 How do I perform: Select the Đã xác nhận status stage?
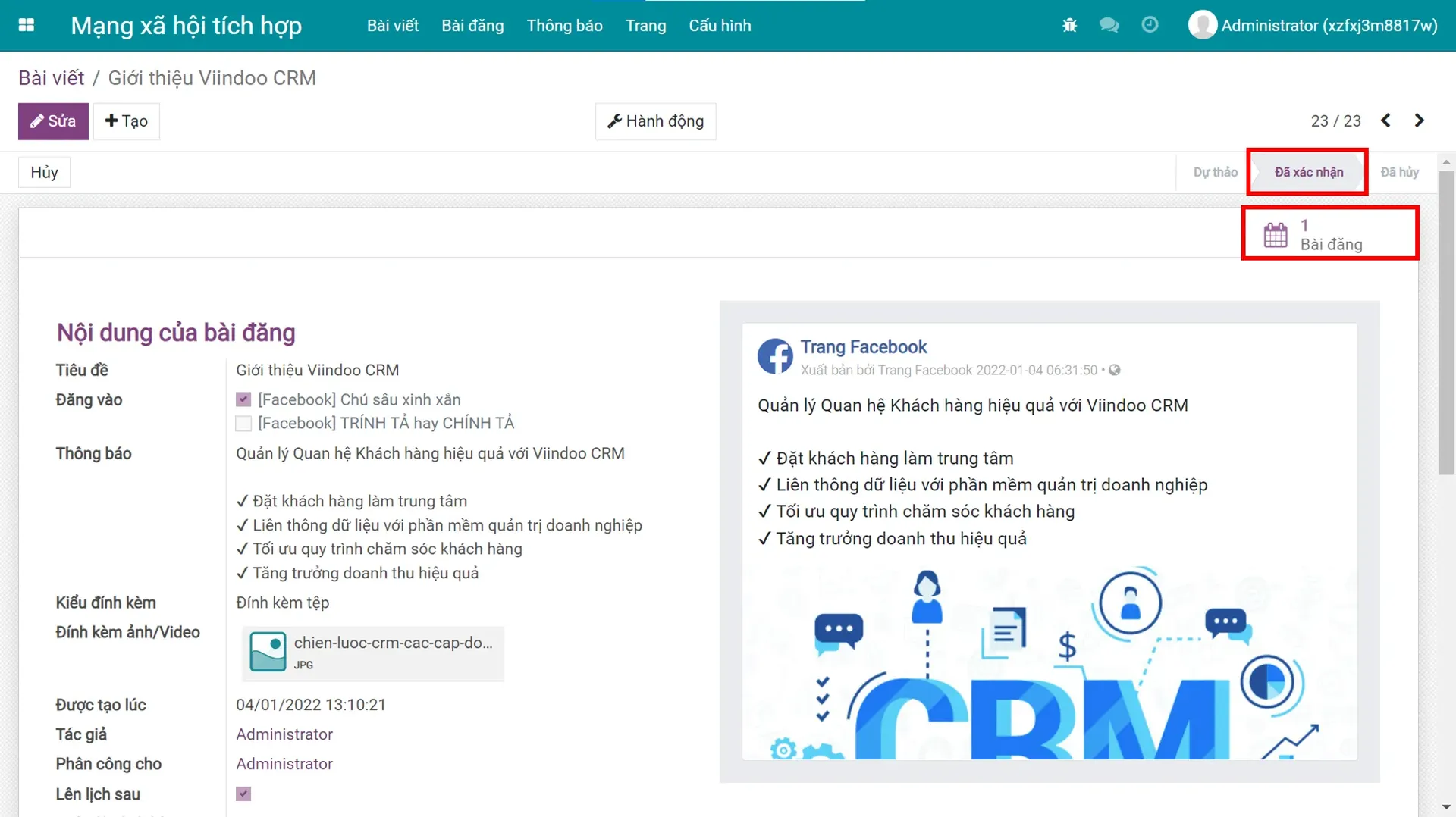pyautogui.click(x=1309, y=172)
